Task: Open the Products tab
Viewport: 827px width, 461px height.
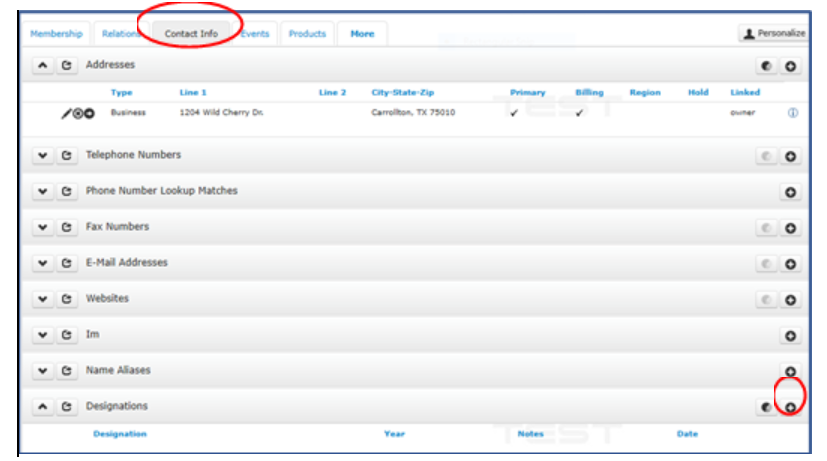Action: (307, 34)
